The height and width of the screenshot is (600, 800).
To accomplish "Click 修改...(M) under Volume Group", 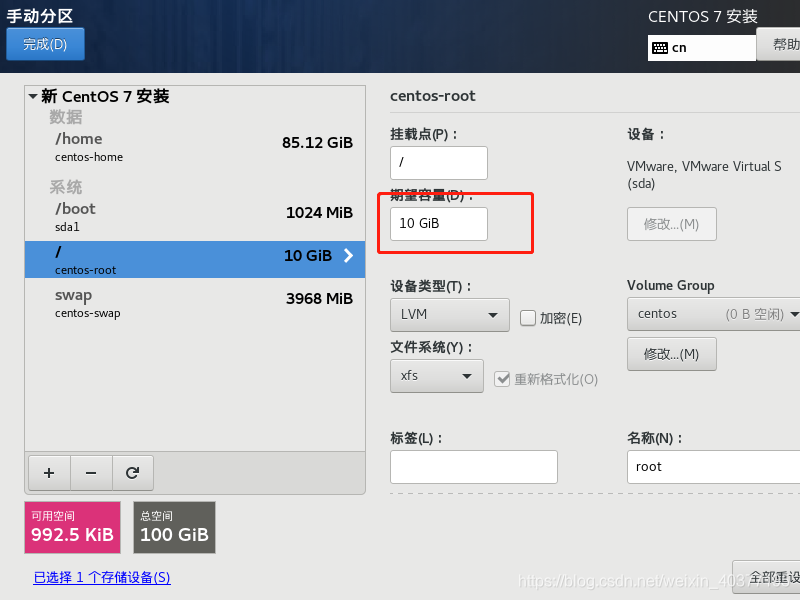I will 671,353.
